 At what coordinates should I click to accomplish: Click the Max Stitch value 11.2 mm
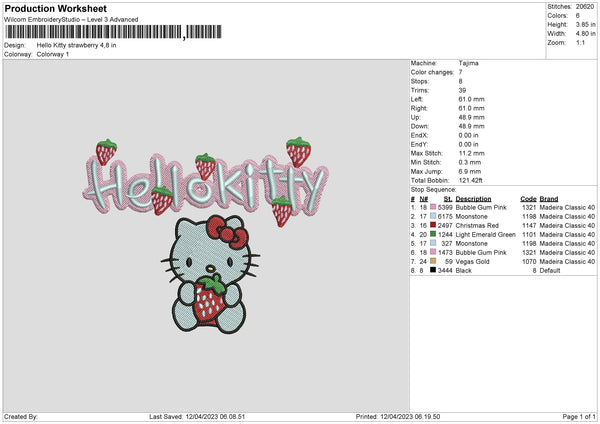point(471,153)
